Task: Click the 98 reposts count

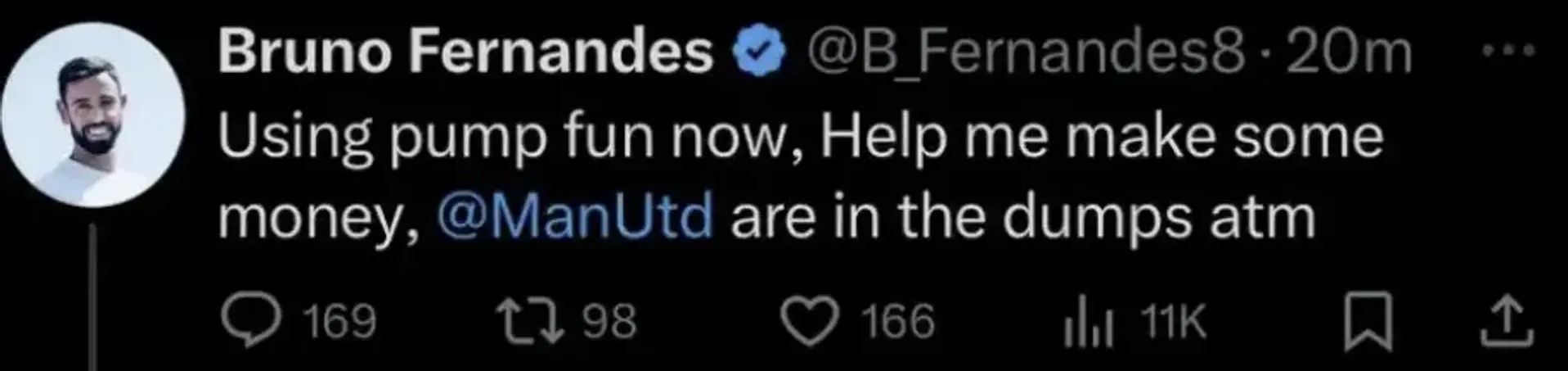Action: (x=609, y=320)
